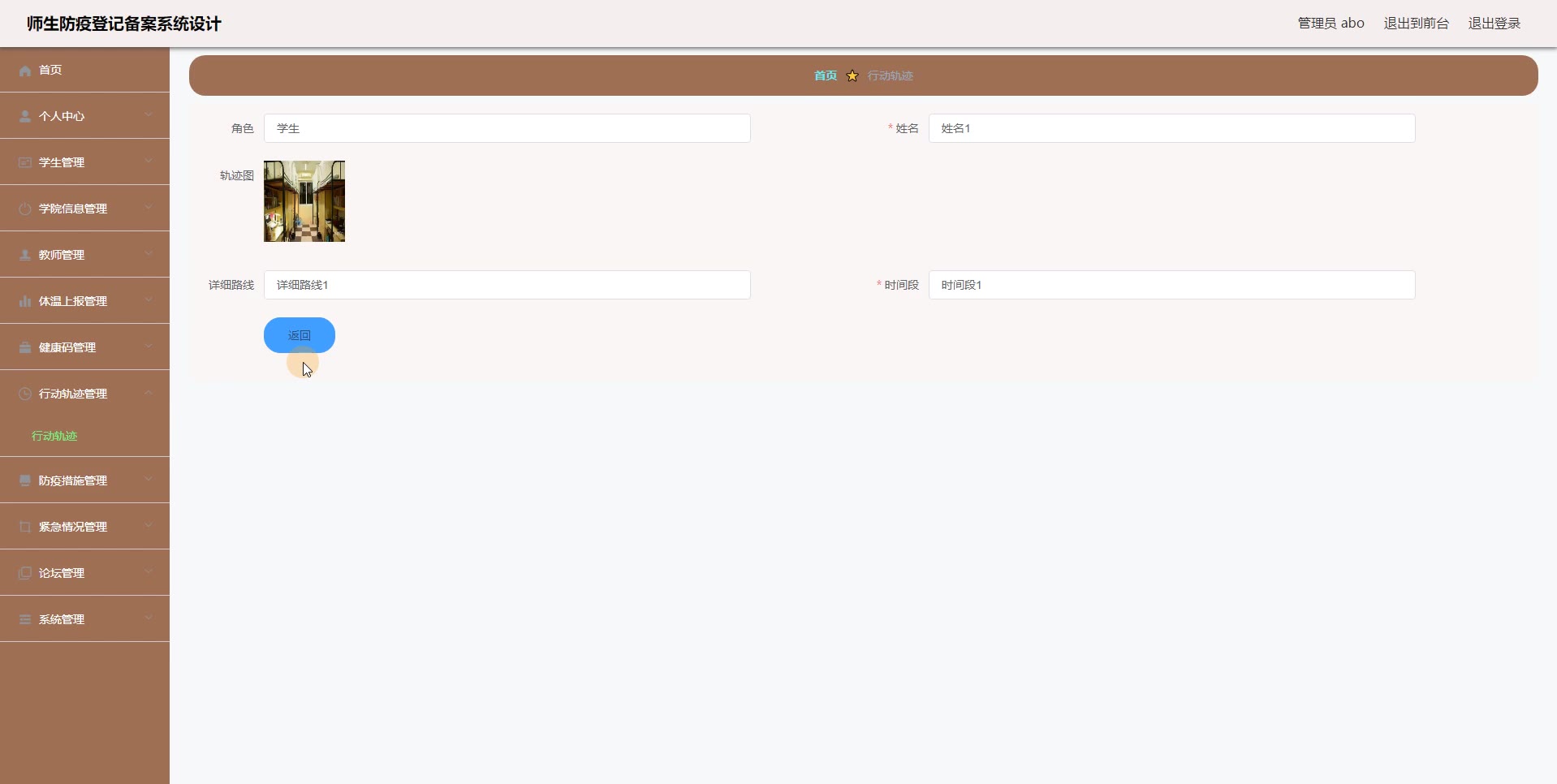Click the 姓名 input field
The width and height of the screenshot is (1557, 784).
(1172, 128)
